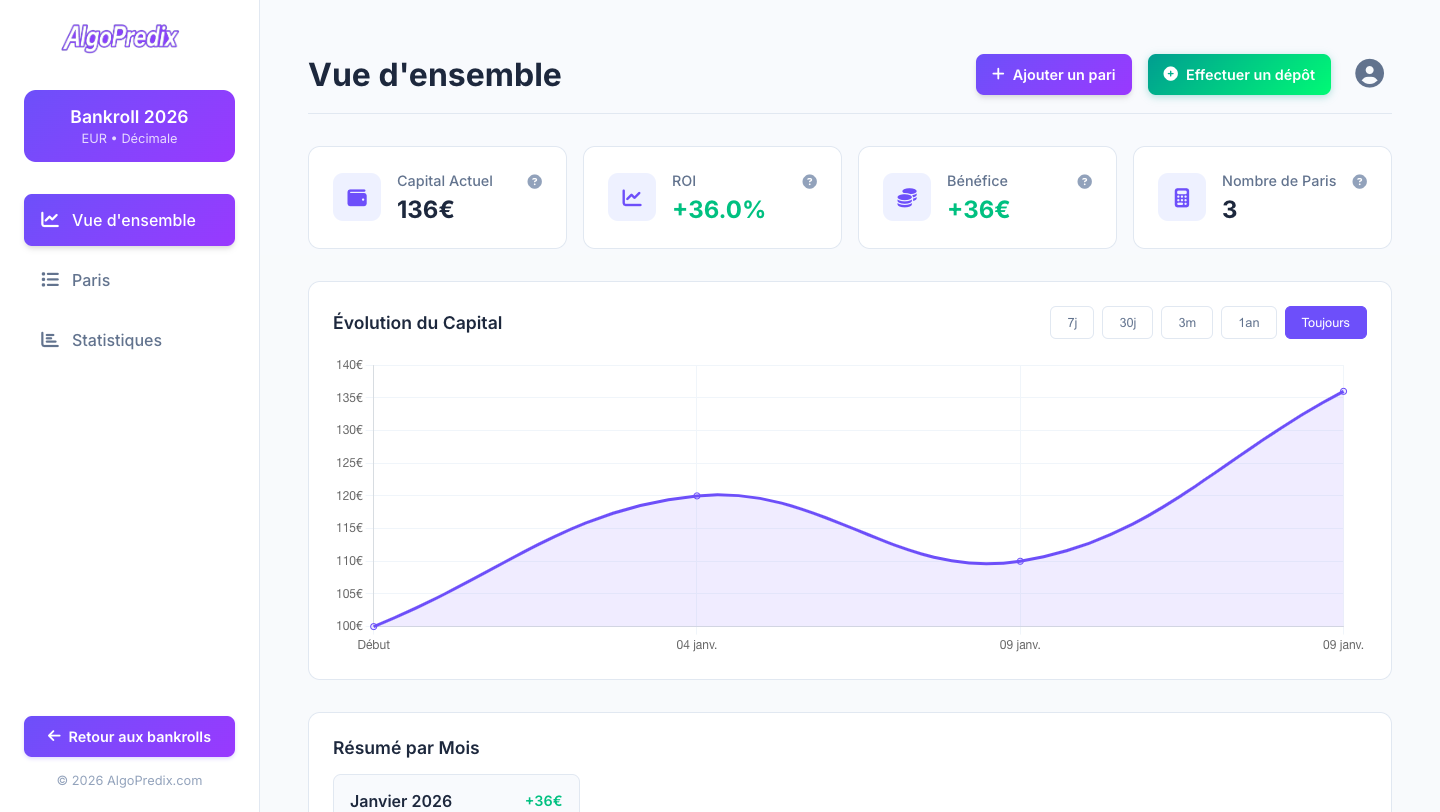
Task: Set chart period to 3m
Action: [x=1187, y=323]
